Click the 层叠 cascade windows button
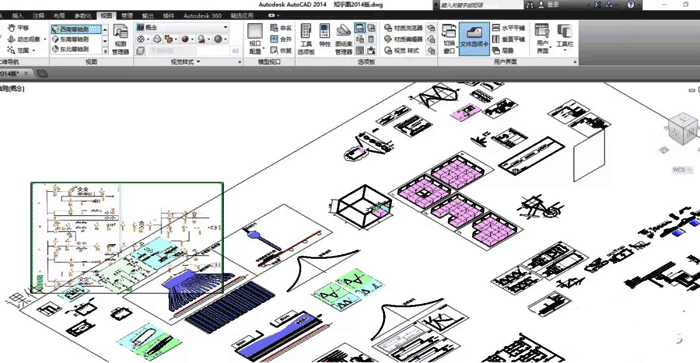 pos(503,50)
